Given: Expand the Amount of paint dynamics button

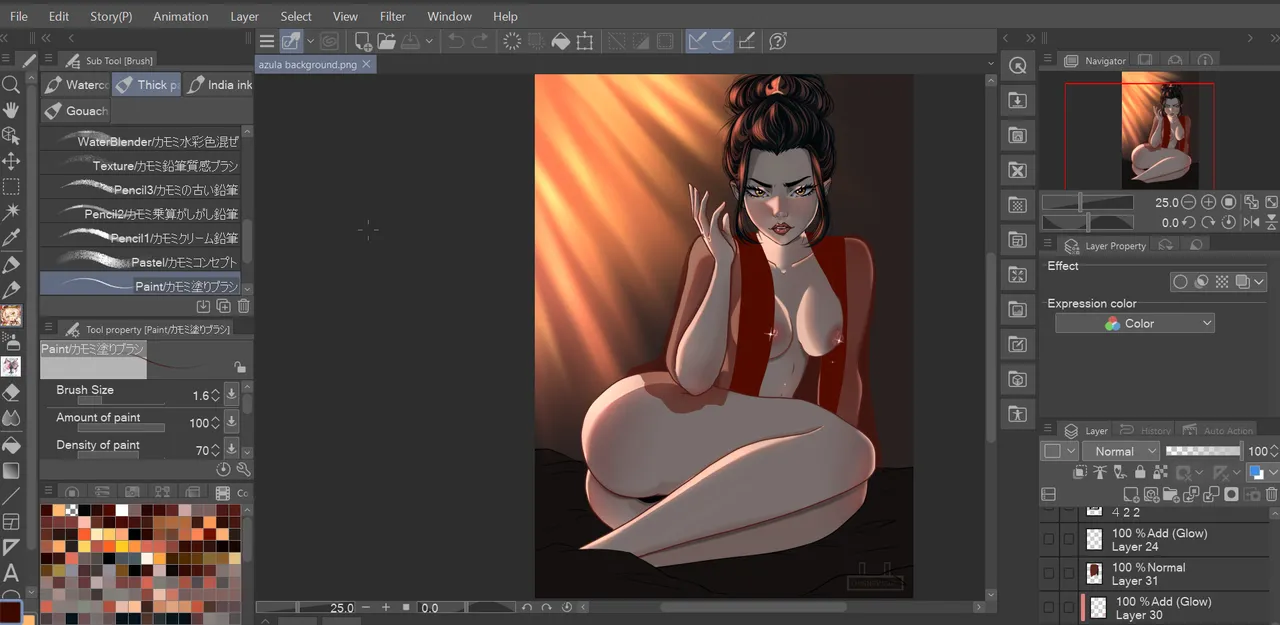Looking at the screenshot, I should [231, 423].
